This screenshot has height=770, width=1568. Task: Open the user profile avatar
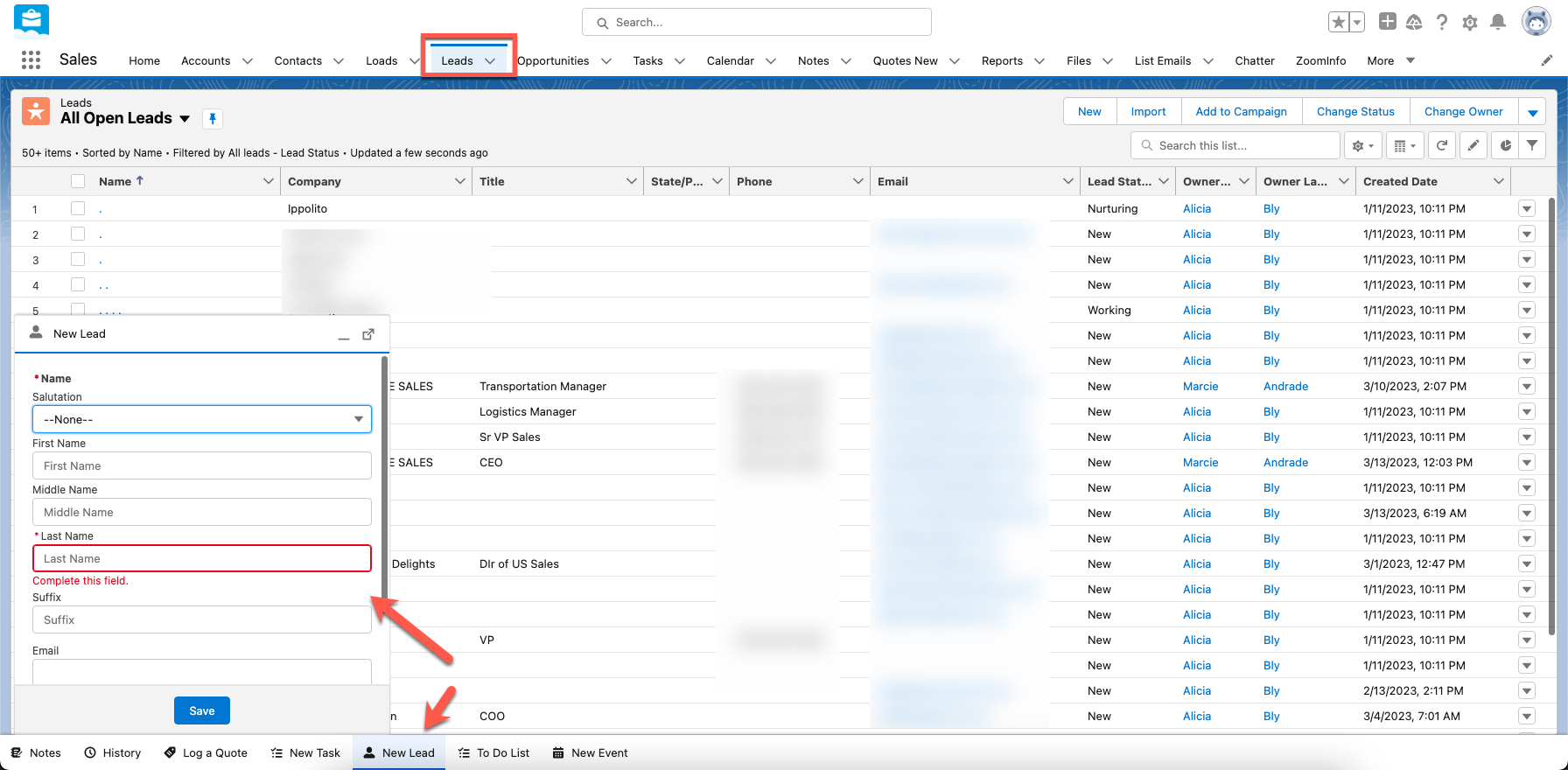pos(1536,21)
